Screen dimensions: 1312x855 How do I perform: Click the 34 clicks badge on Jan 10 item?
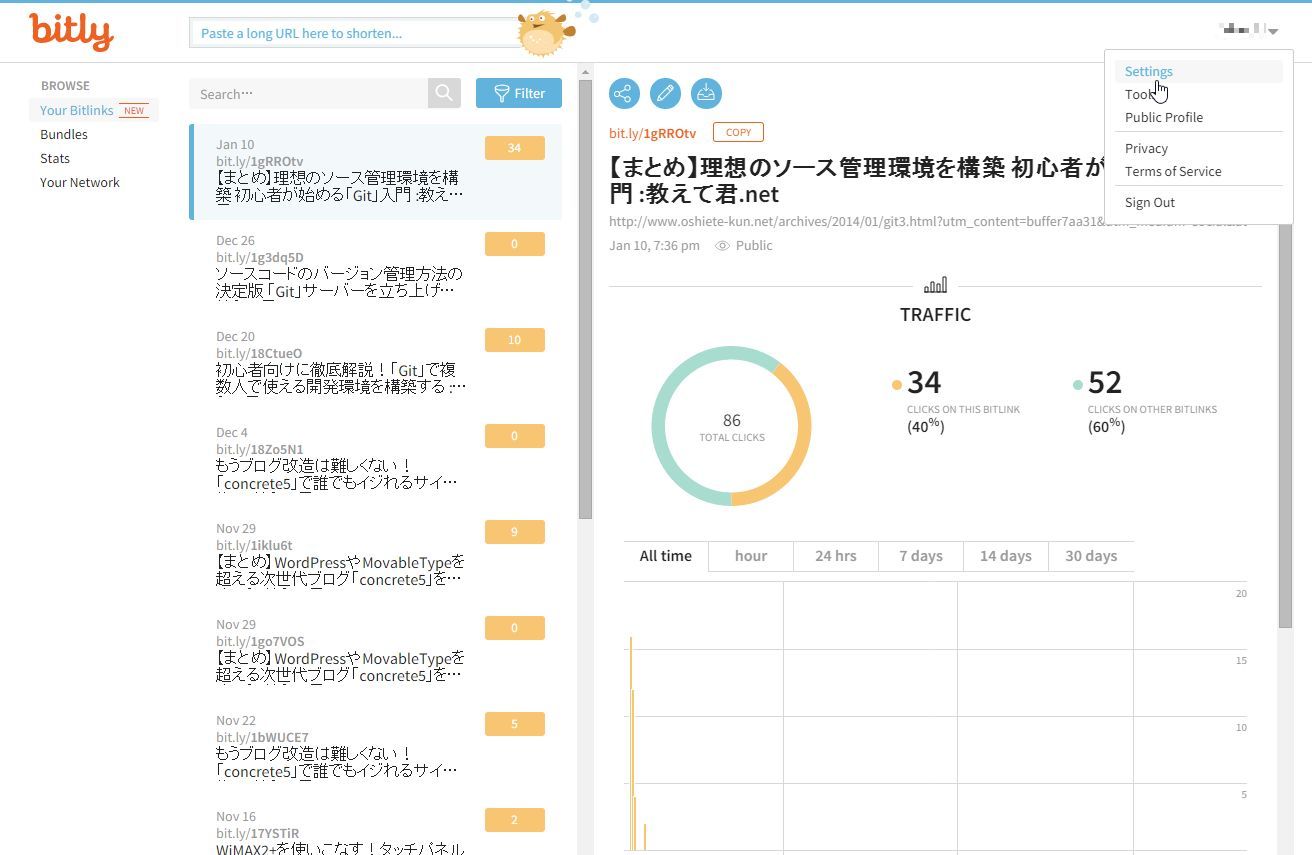[x=515, y=148]
